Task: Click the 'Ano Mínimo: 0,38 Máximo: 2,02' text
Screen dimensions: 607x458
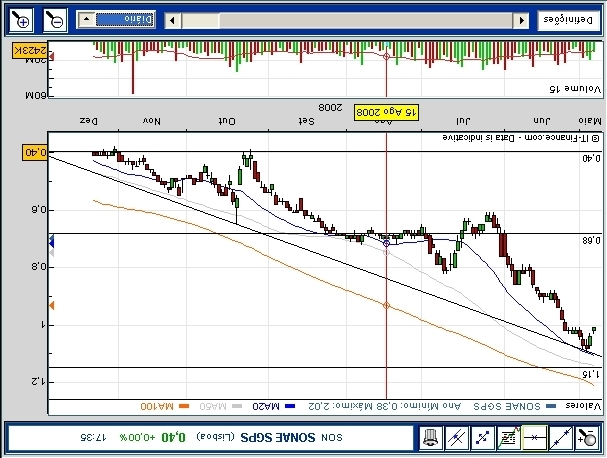Action: point(385,406)
